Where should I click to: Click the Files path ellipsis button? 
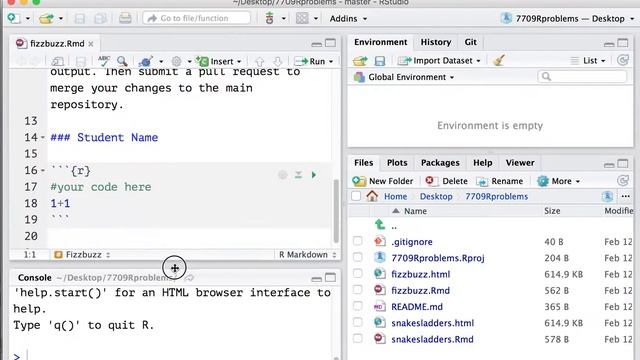tap(626, 196)
